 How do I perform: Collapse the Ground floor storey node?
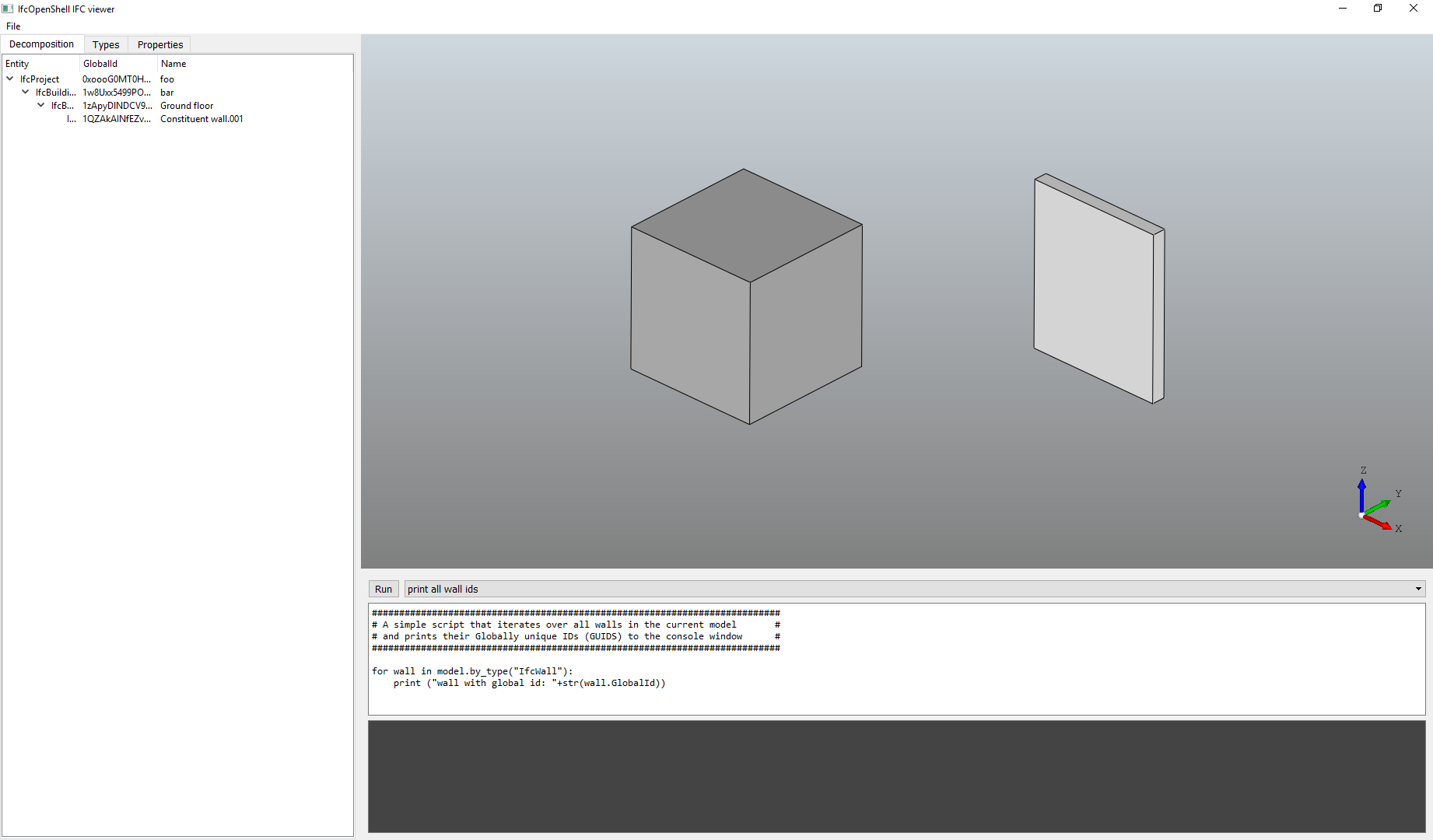(40, 105)
